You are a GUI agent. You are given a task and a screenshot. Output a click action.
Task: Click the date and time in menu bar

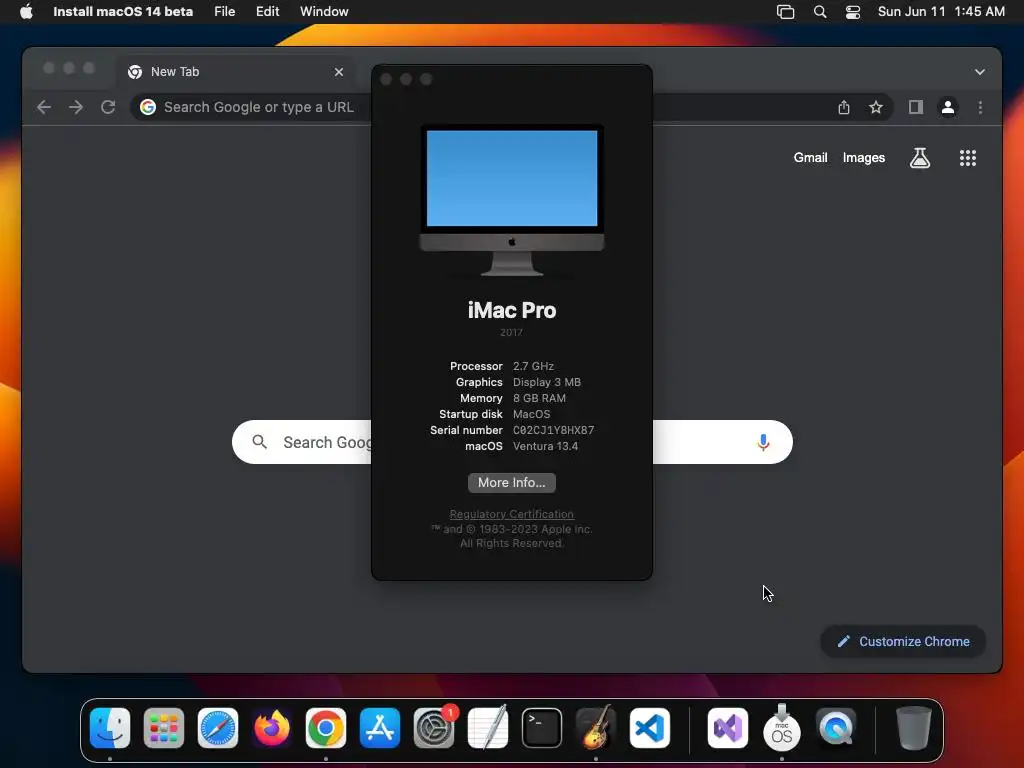click(941, 12)
